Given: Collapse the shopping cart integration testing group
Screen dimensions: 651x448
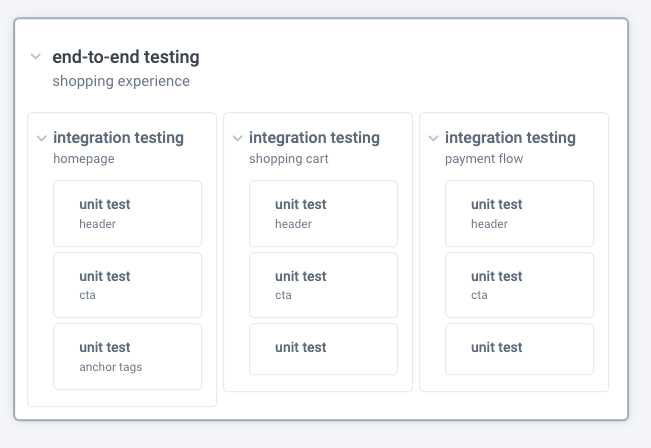Looking at the screenshot, I should (237, 138).
